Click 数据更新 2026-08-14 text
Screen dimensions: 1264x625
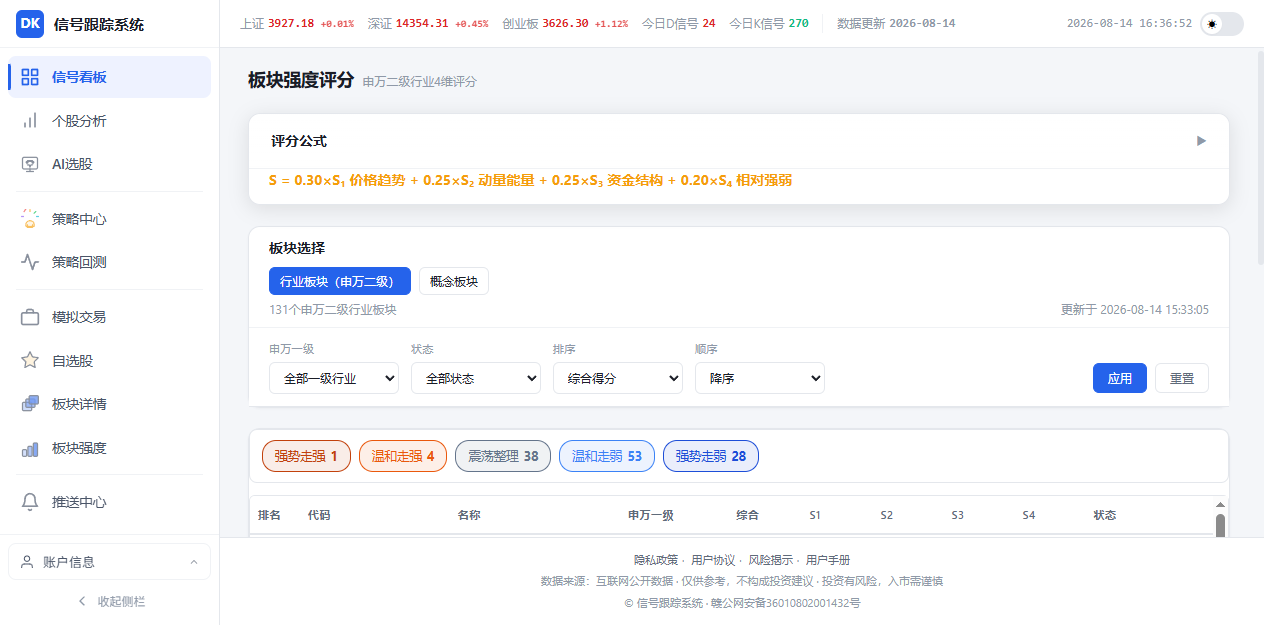(x=896, y=23)
